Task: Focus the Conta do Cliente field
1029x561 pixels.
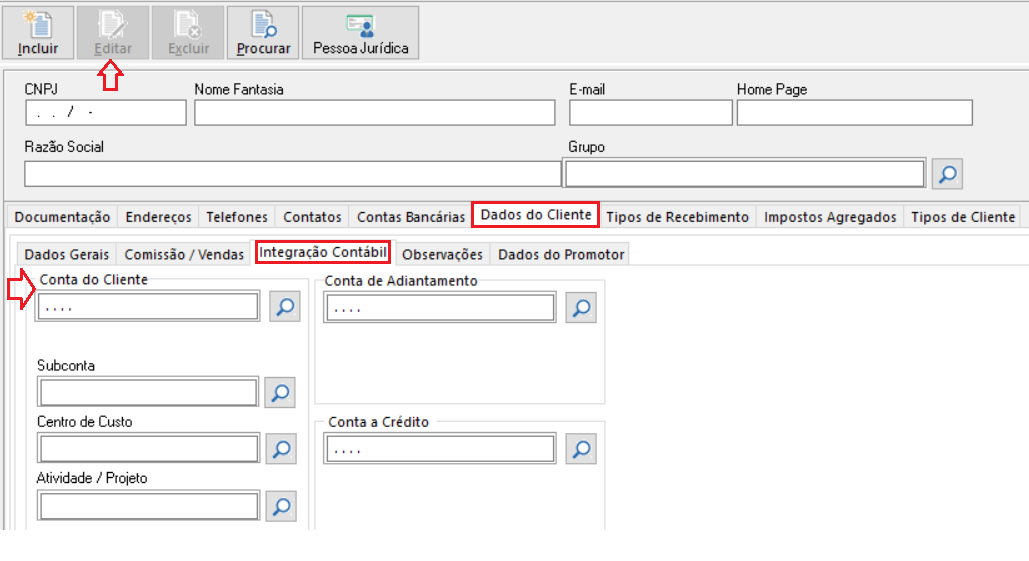Action: coord(148,306)
